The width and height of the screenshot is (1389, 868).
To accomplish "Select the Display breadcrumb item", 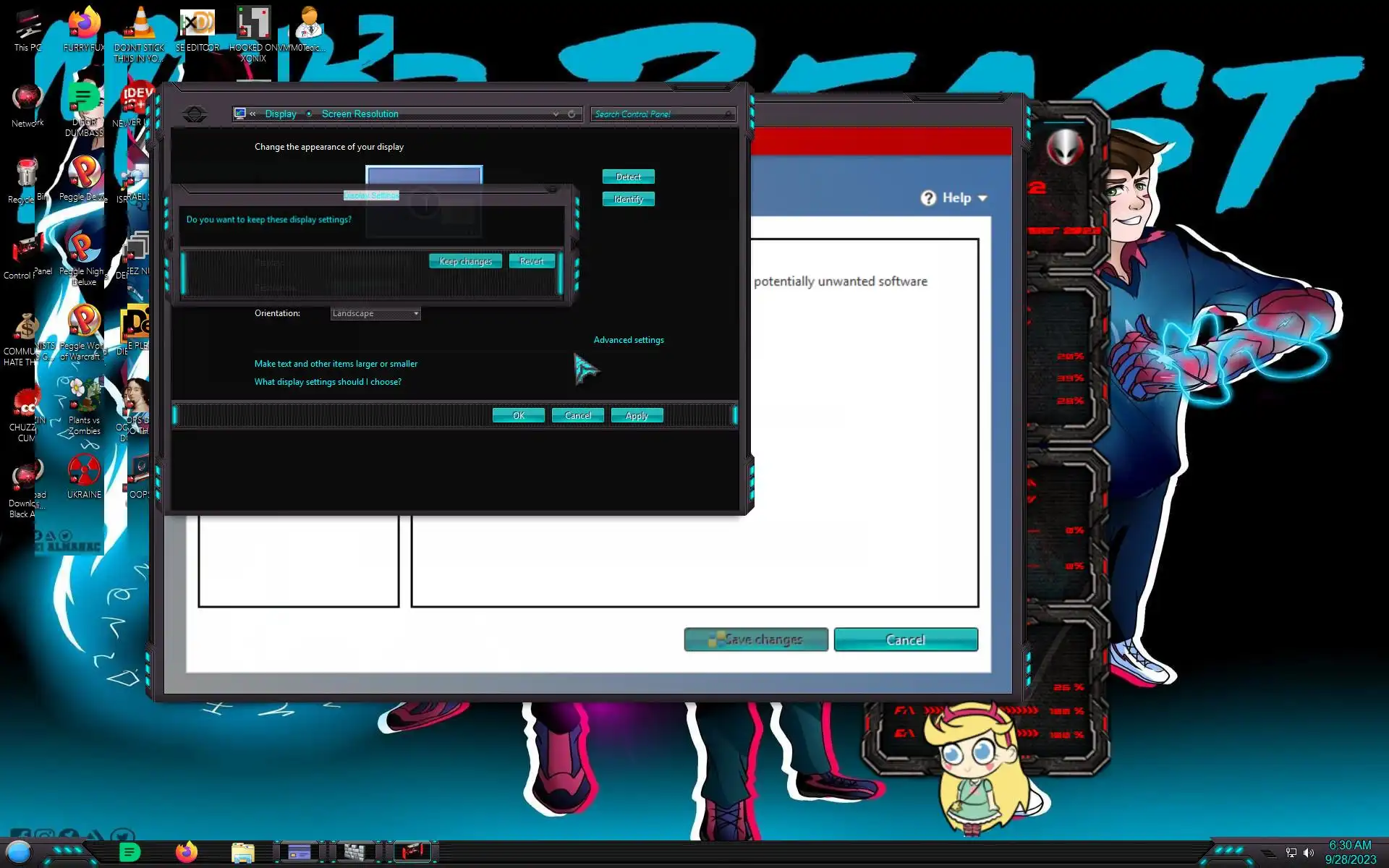I will [x=281, y=114].
